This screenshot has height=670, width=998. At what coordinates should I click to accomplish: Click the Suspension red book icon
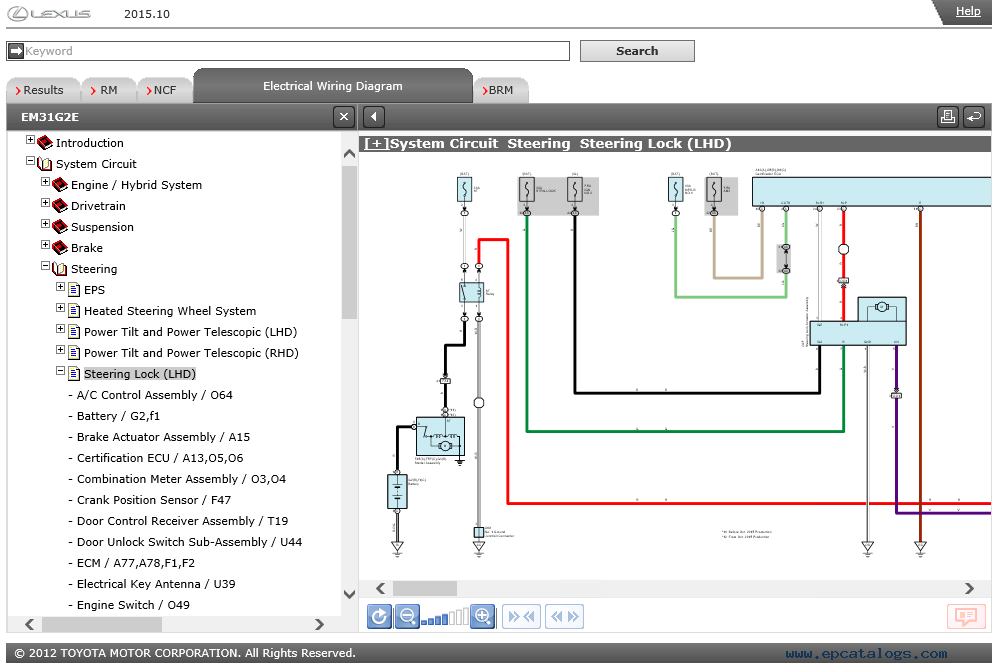point(60,227)
